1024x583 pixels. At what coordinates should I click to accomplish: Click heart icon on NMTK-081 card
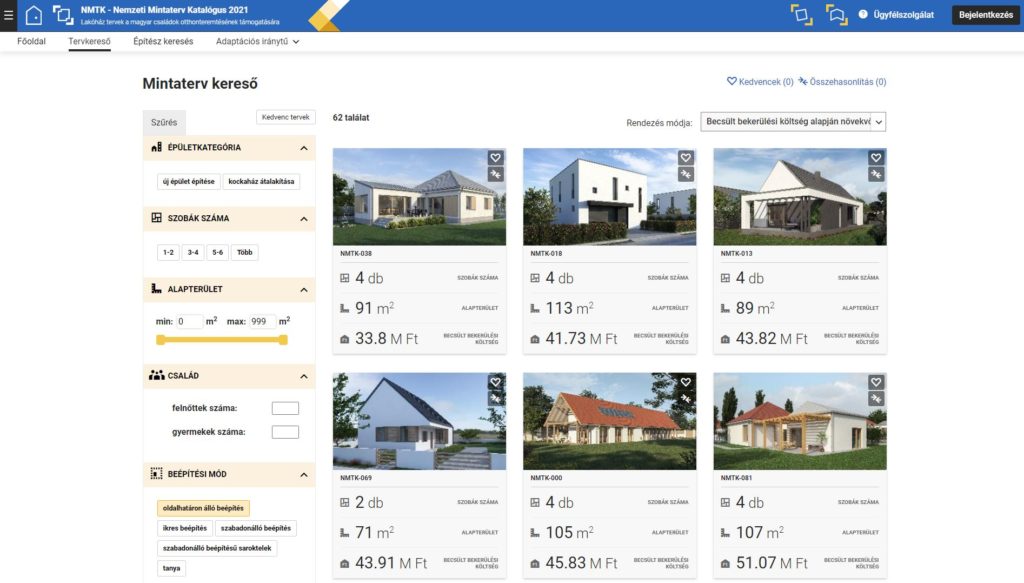pyautogui.click(x=875, y=382)
